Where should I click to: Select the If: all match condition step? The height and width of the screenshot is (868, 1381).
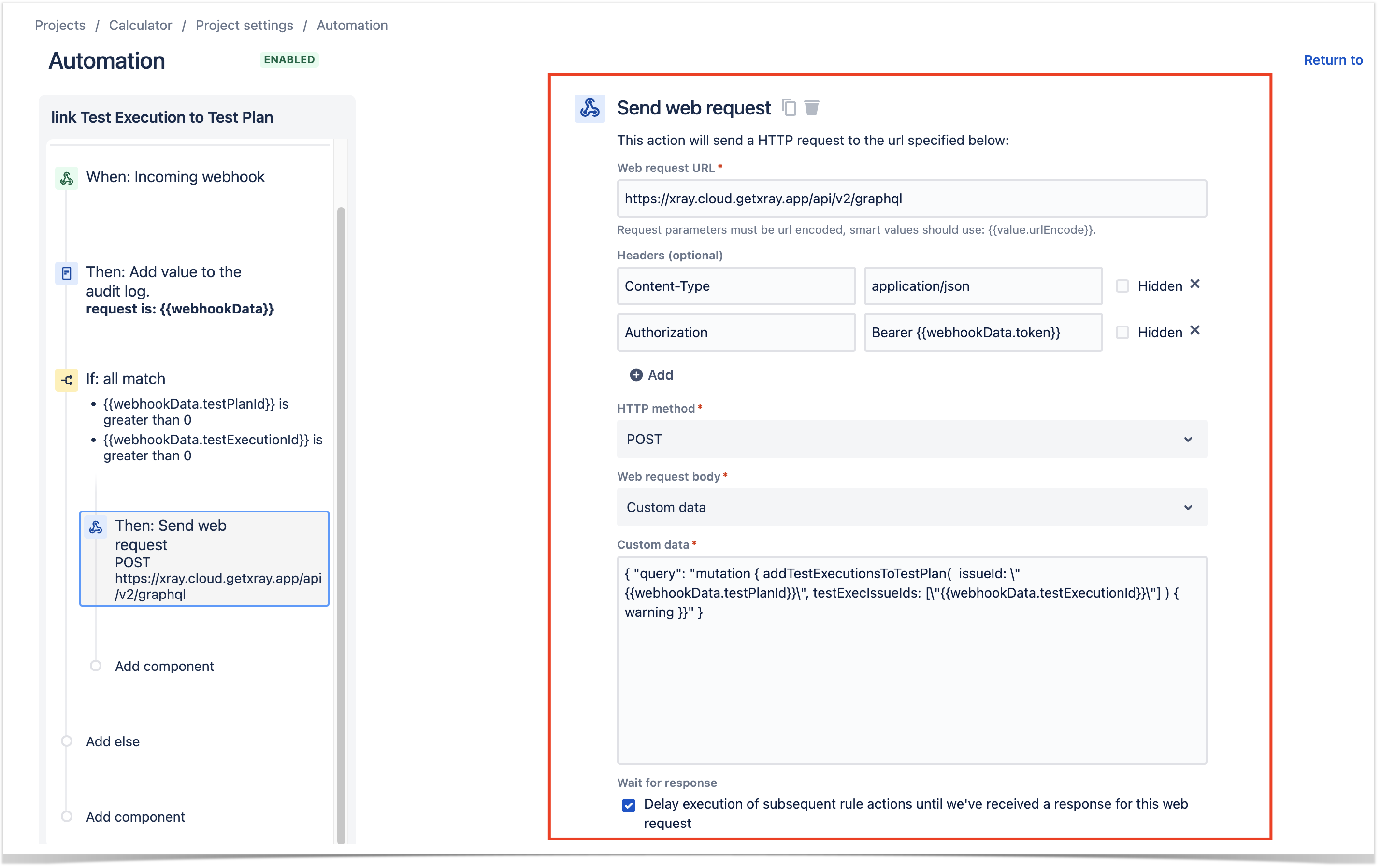pos(126,379)
